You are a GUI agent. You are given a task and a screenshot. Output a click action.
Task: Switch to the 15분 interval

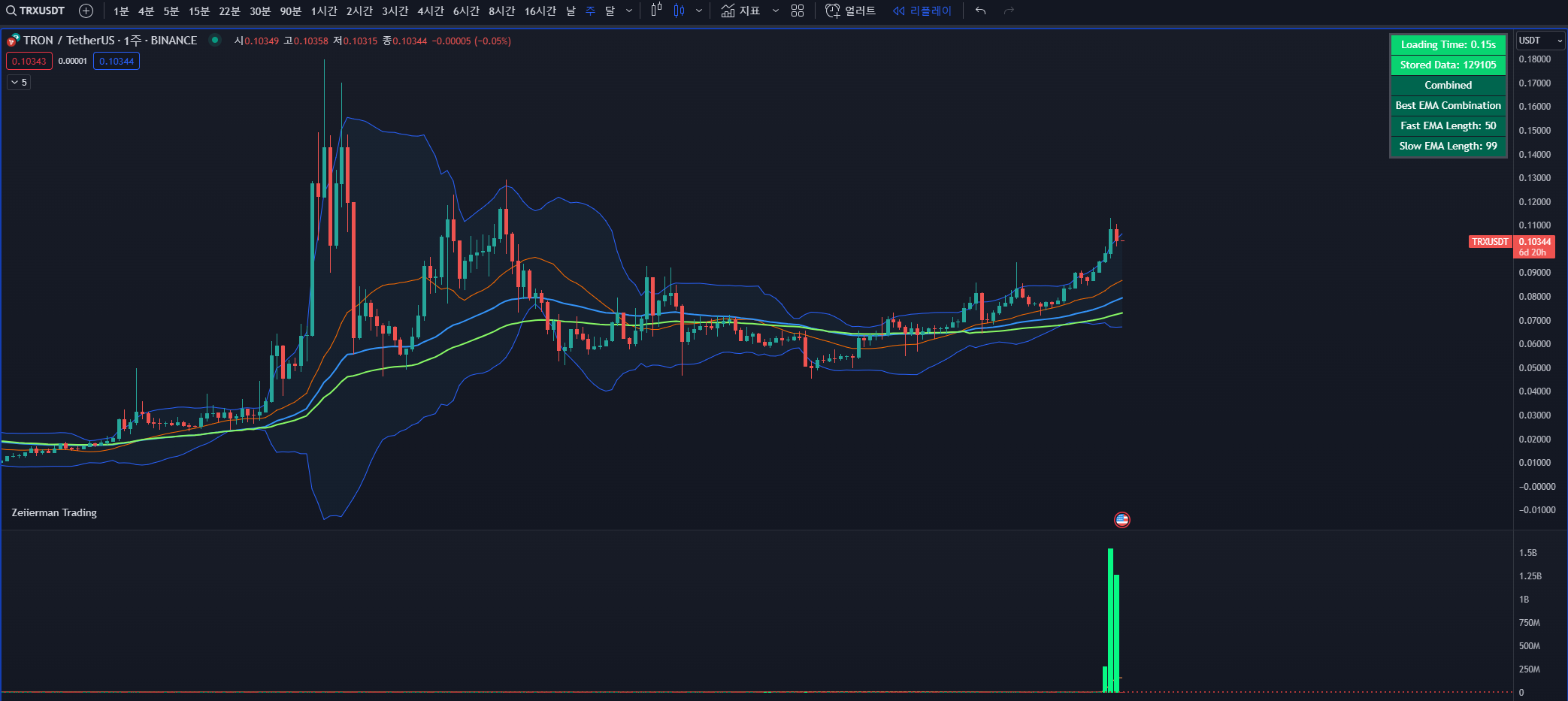199,11
